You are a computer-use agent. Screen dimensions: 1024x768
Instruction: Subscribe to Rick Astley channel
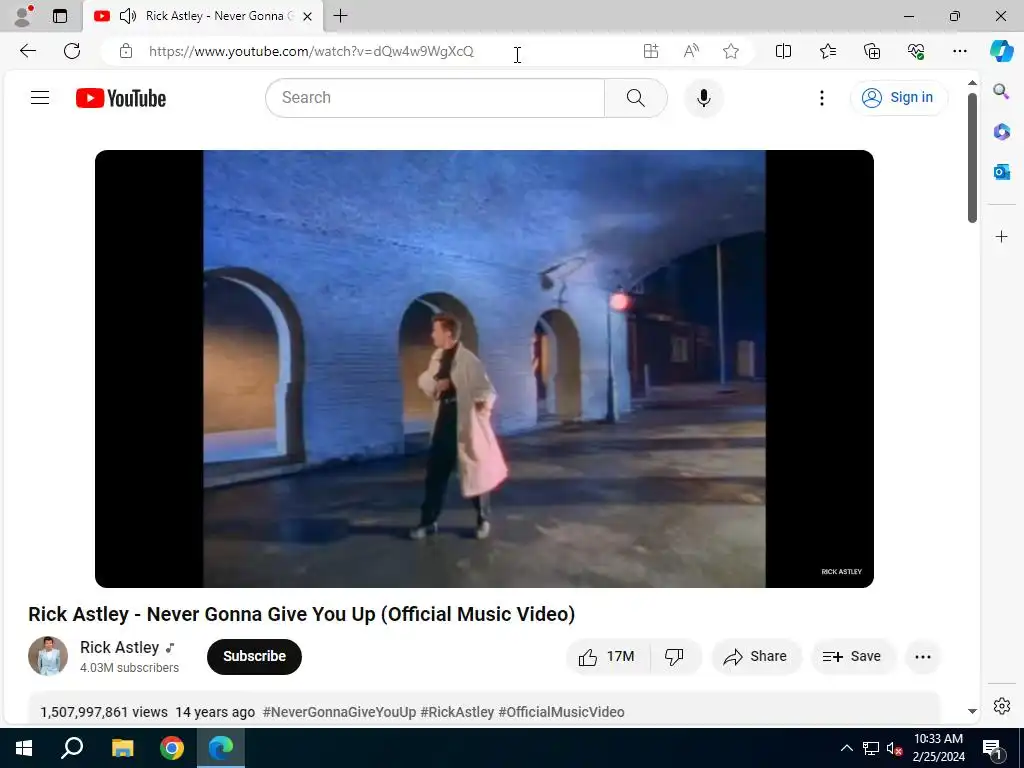pyautogui.click(x=254, y=656)
